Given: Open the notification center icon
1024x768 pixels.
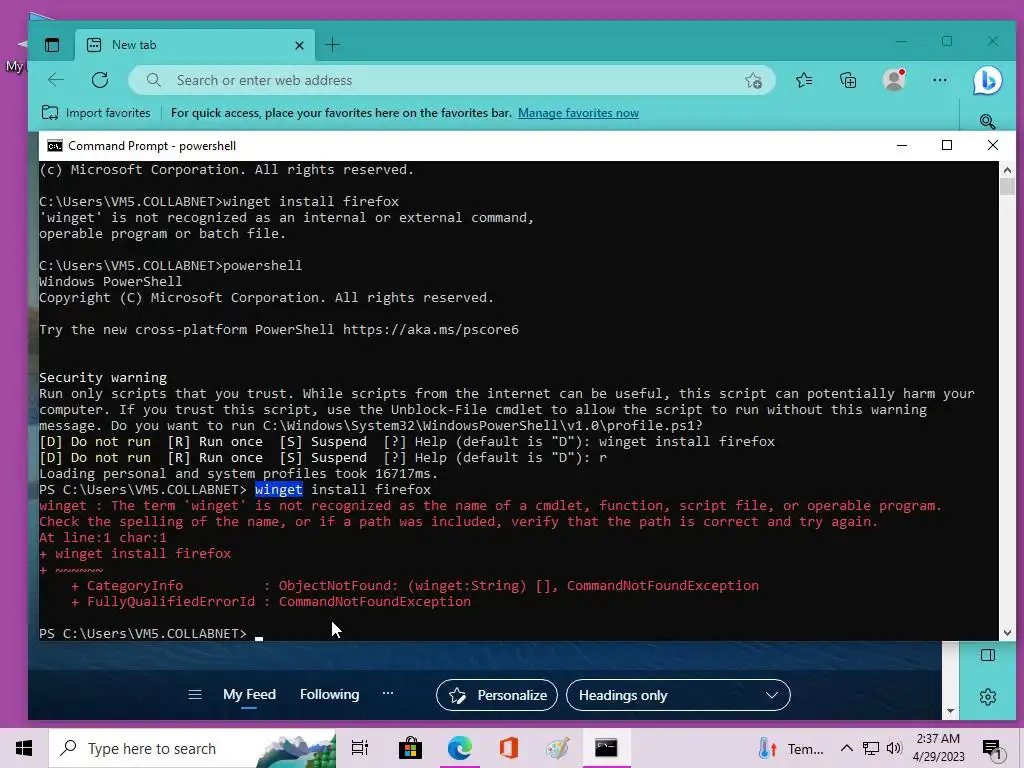Looking at the screenshot, I should [x=992, y=749].
